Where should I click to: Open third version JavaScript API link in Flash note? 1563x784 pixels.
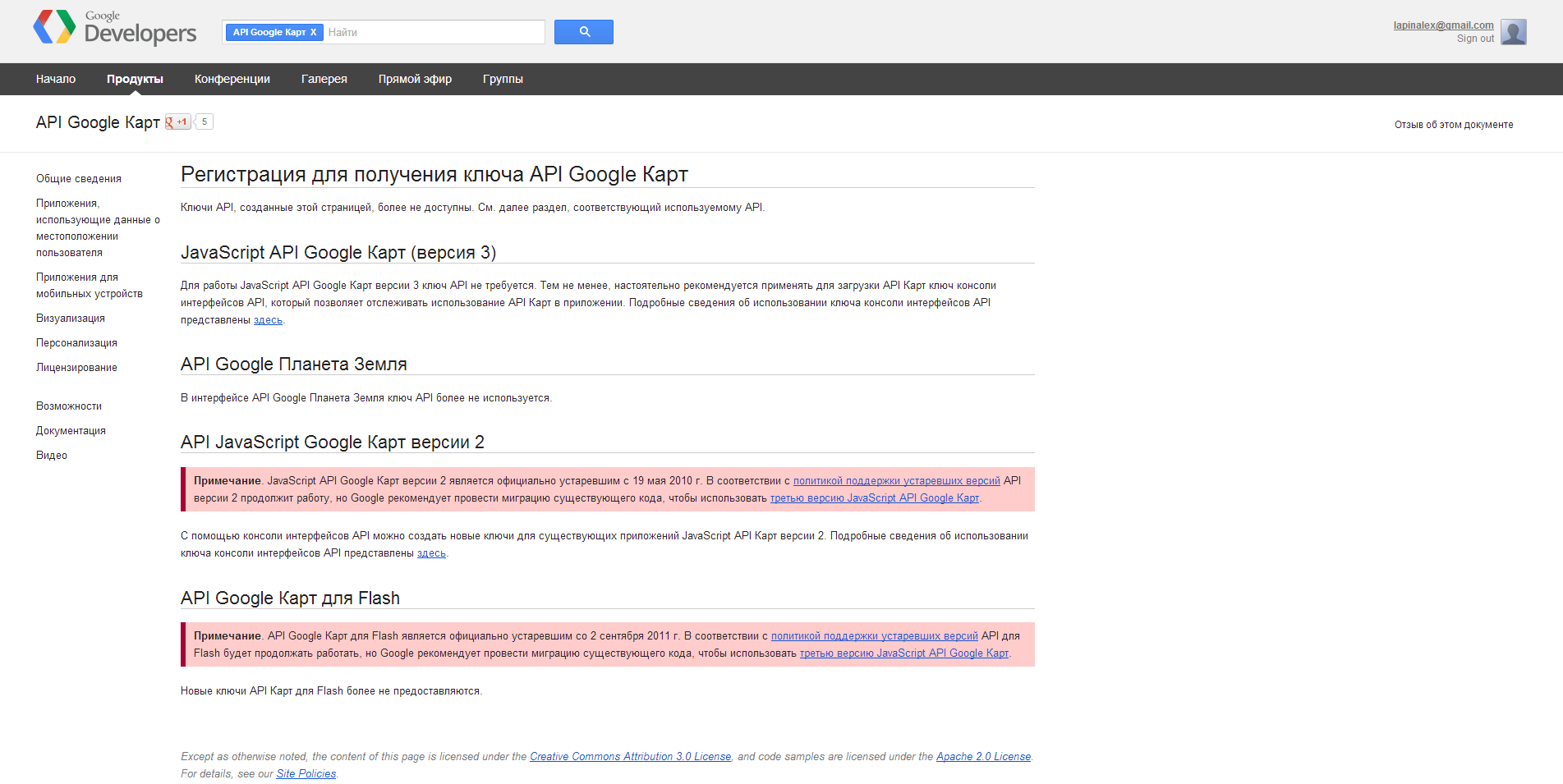point(904,653)
